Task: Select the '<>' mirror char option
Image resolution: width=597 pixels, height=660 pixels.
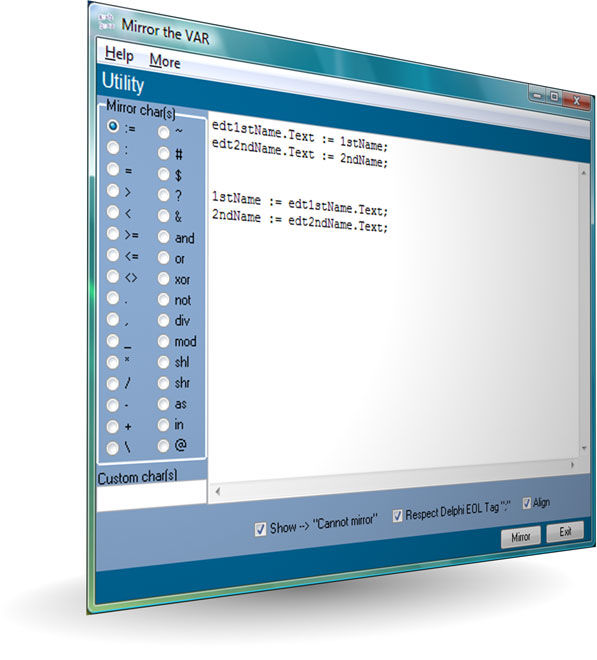Action: coord(113,276)
